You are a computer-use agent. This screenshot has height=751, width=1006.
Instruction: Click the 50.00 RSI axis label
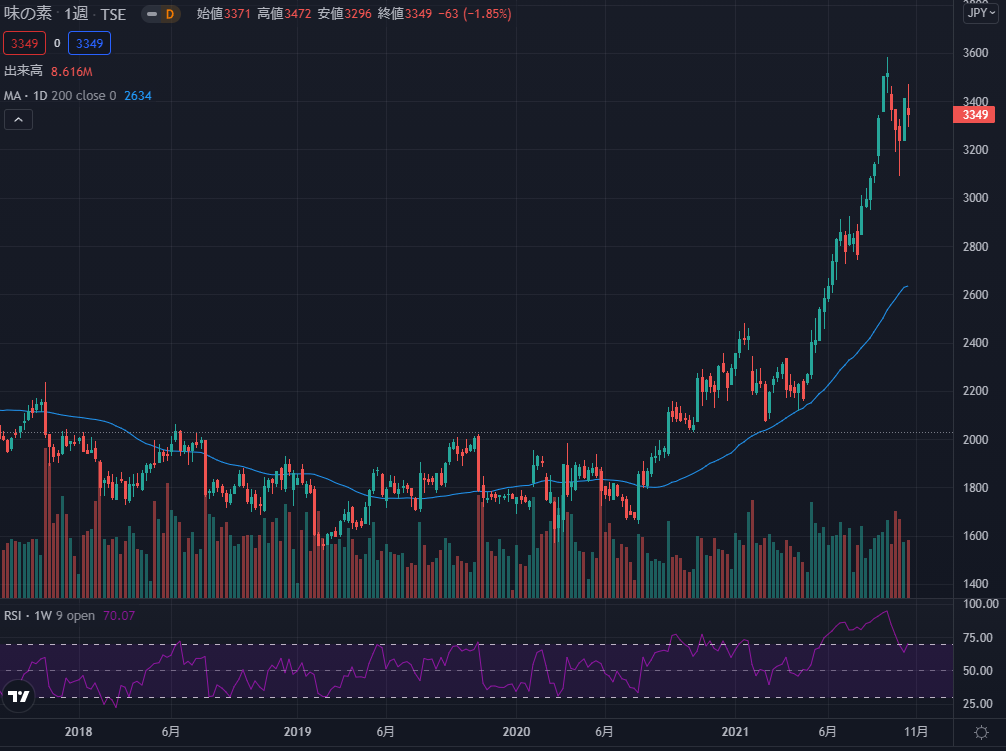pos(978,671)
